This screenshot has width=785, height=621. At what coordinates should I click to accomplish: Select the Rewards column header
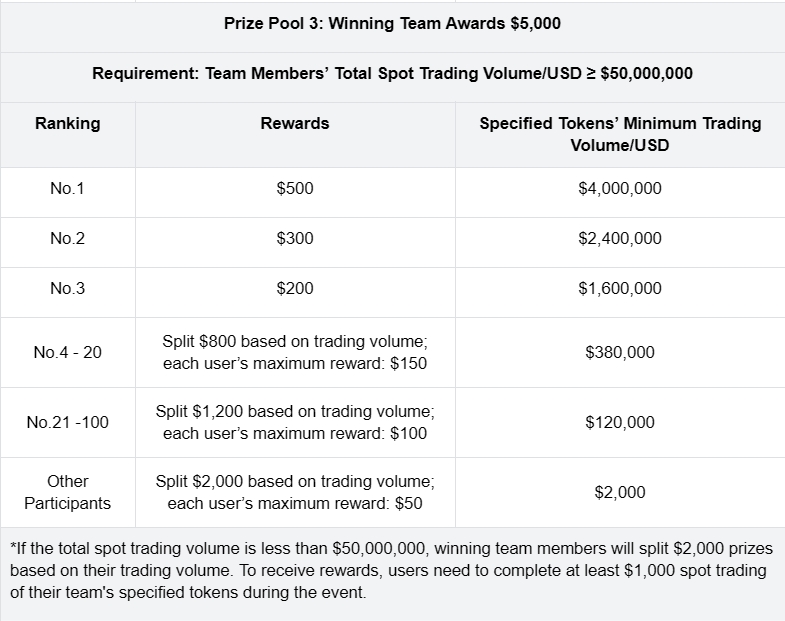(295, 124)
